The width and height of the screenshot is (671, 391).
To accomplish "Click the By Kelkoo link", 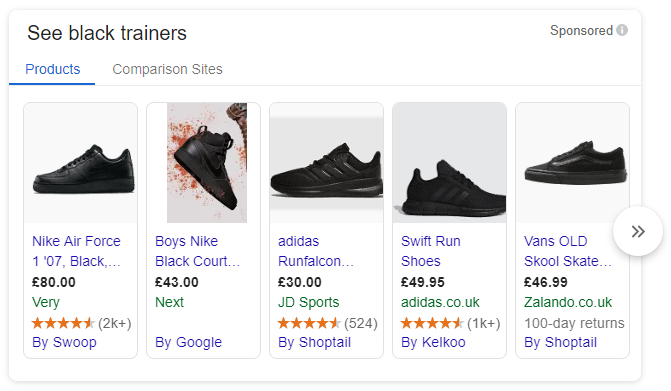I will (x=433, y=342).
